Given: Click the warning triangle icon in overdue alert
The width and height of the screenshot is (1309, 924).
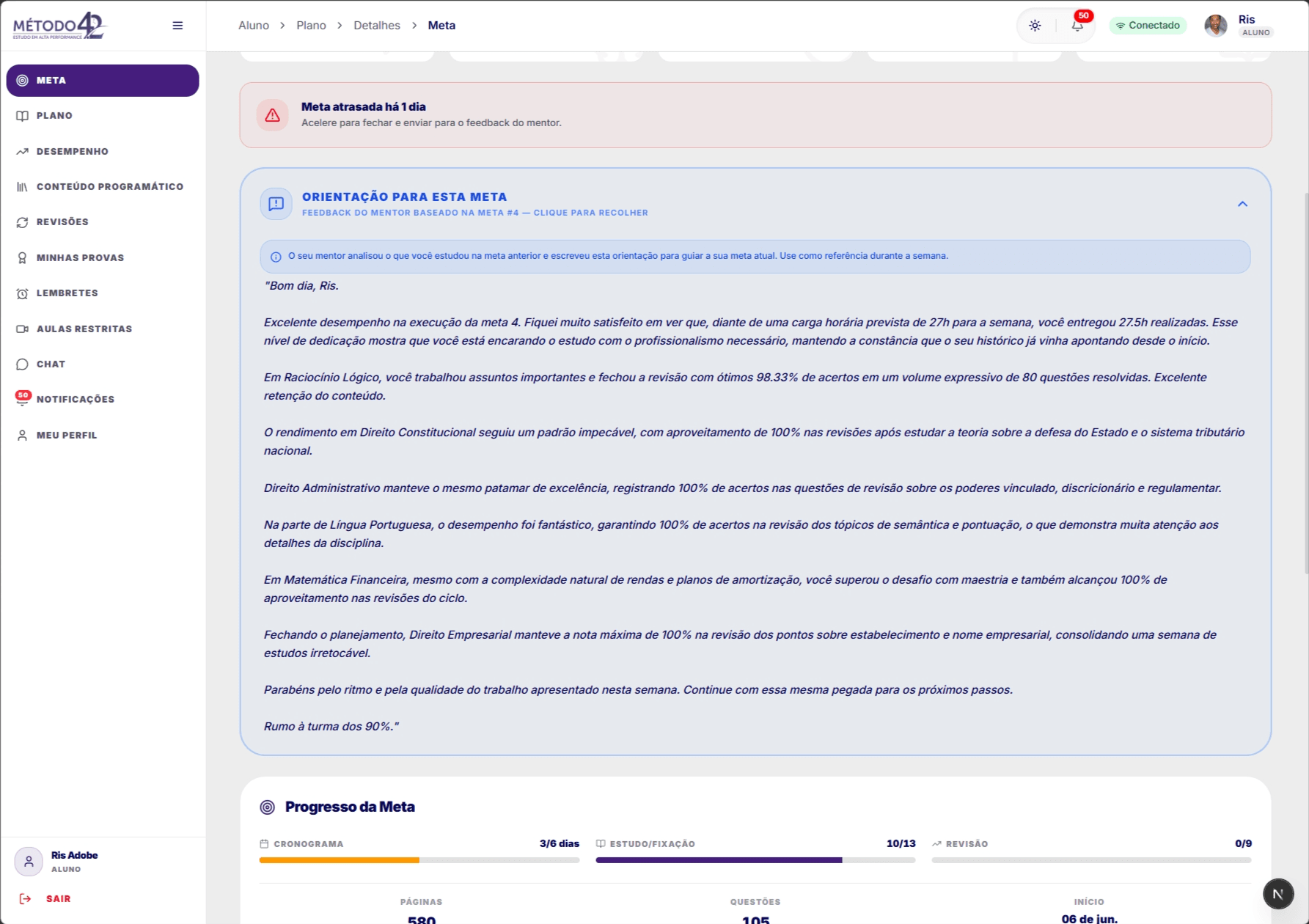Looking at the screenshot, I should [x=273, y=115].
